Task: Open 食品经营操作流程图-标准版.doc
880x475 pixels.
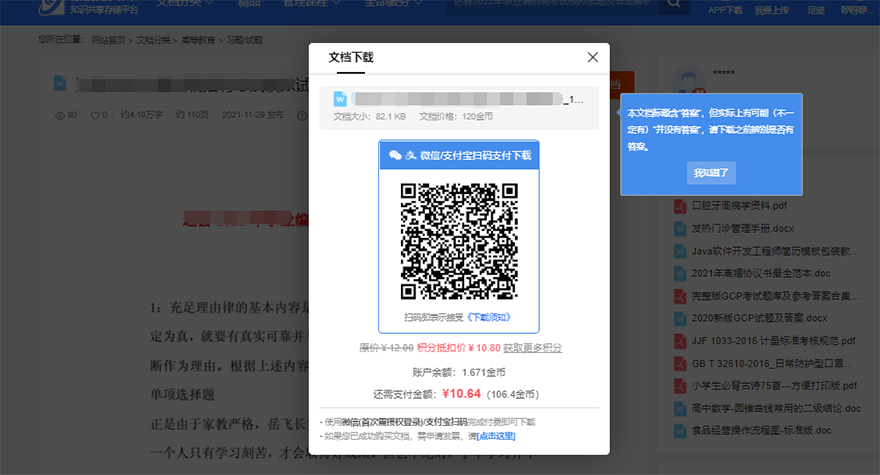Action: tap(762, 431)
